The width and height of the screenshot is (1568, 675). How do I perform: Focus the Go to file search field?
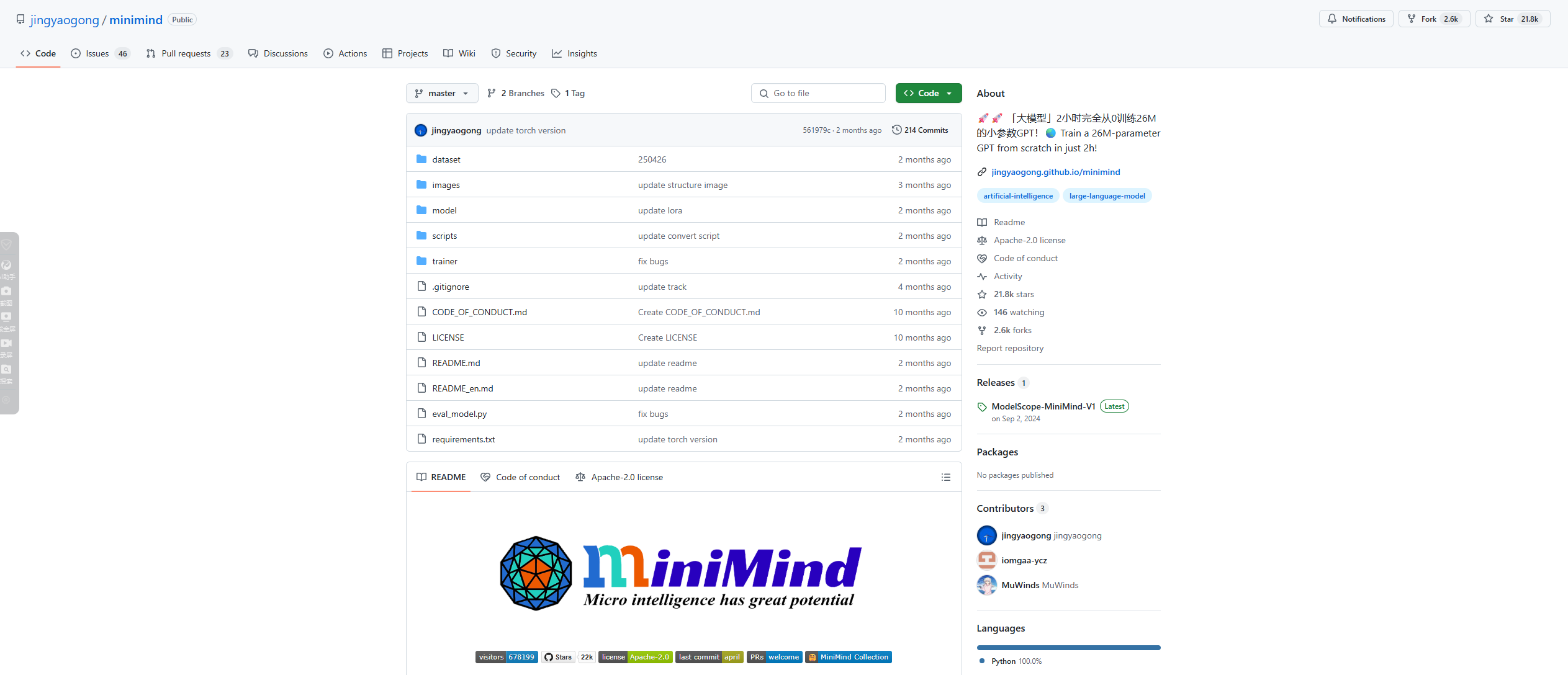(x=818, y=93)
